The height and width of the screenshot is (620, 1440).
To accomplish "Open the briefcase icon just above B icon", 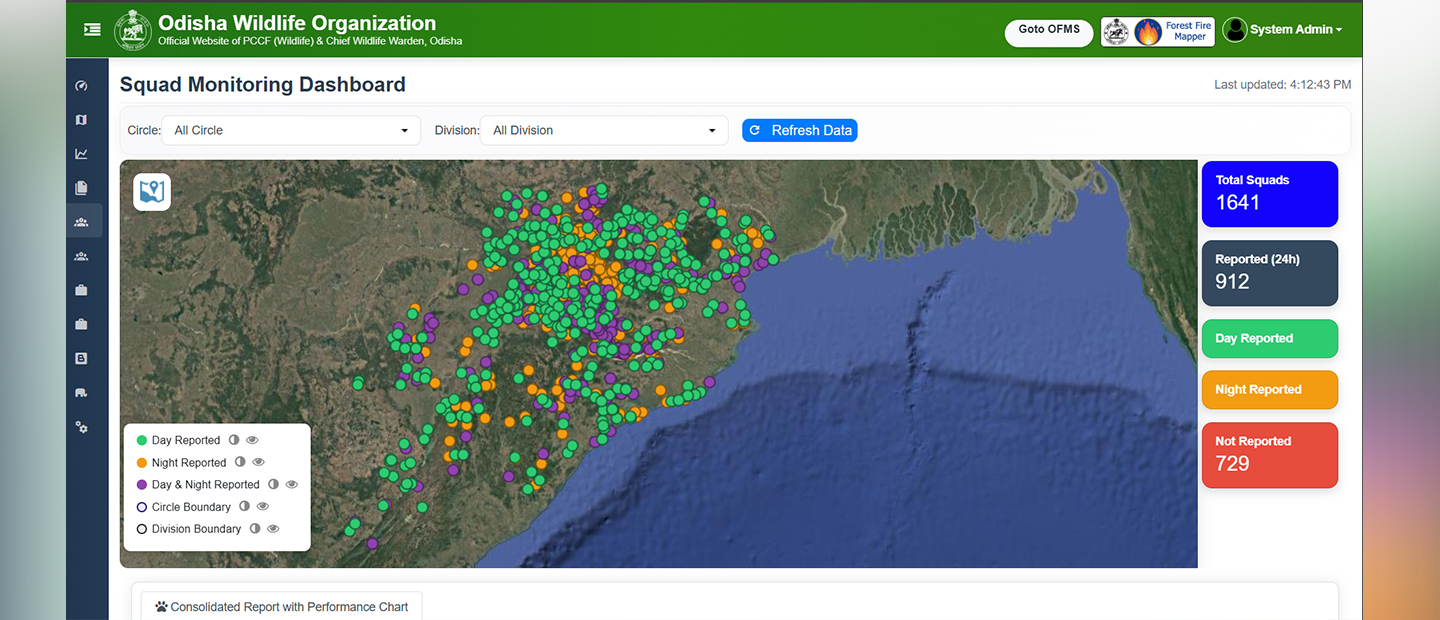I will [x=81, y=324].
